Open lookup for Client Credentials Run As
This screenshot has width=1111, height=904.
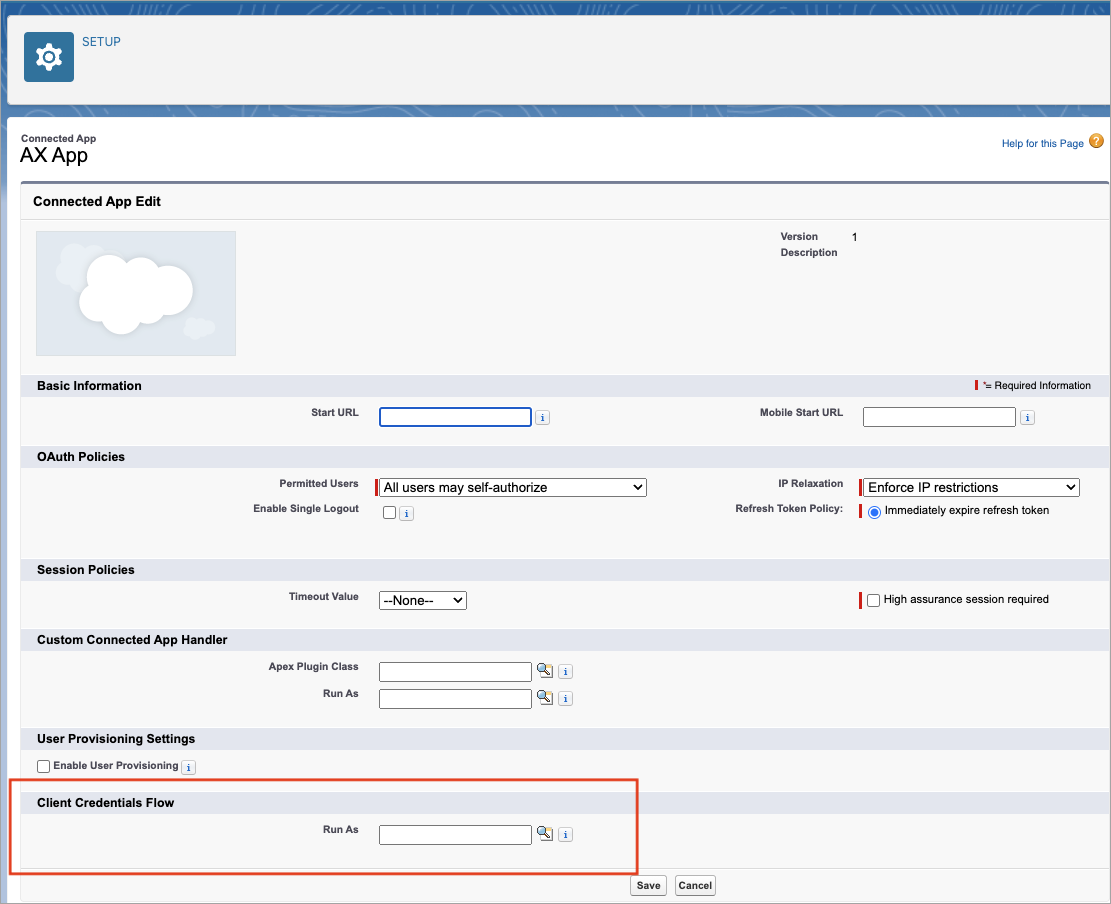point(544,833)
